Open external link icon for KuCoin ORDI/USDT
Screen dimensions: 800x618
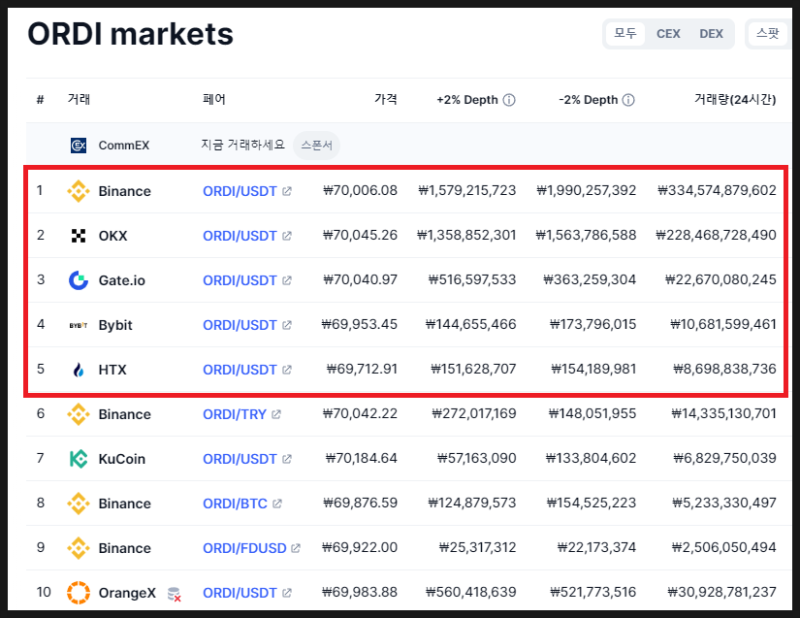click(287, 459)
